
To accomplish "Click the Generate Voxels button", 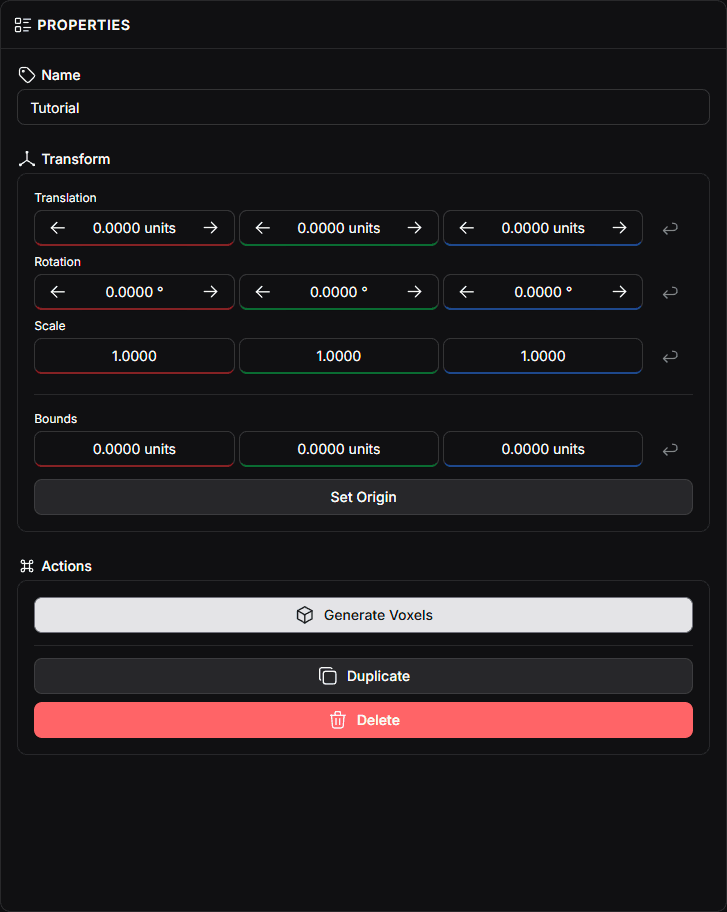I will point(363,615).
